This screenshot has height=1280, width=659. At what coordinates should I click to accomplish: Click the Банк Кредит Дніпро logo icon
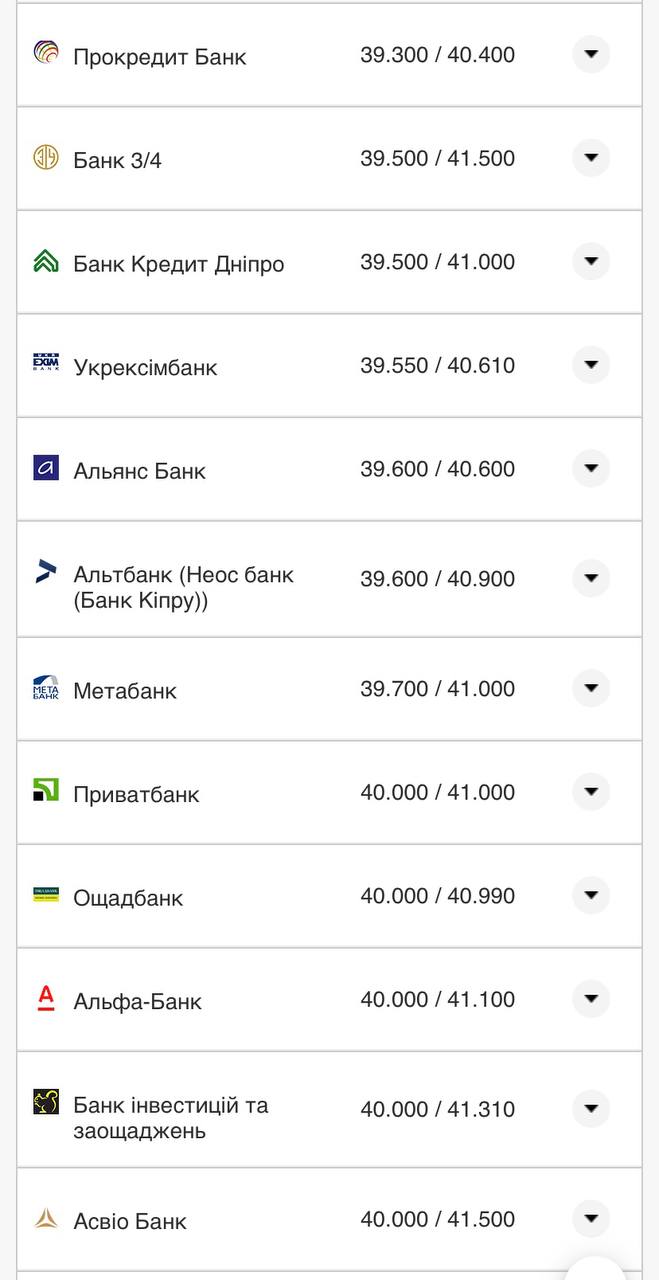(x=46, y=261)
